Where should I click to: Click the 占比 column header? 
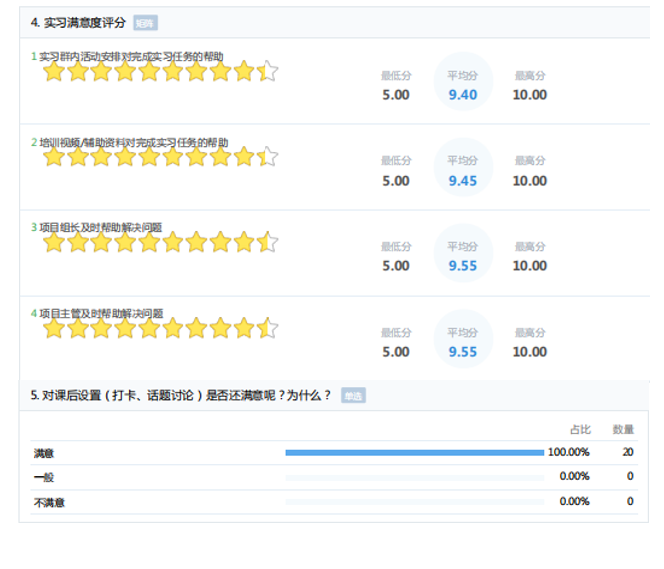pos(580,429)
